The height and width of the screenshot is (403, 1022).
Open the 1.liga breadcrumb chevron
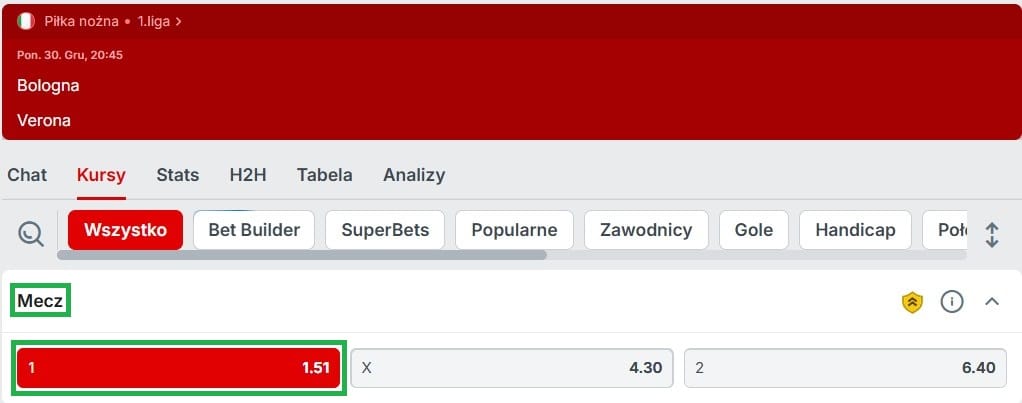tap(179, 22)
